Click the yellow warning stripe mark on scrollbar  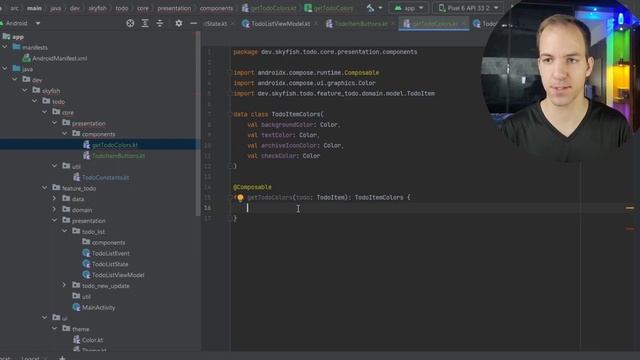coord(630,208)
